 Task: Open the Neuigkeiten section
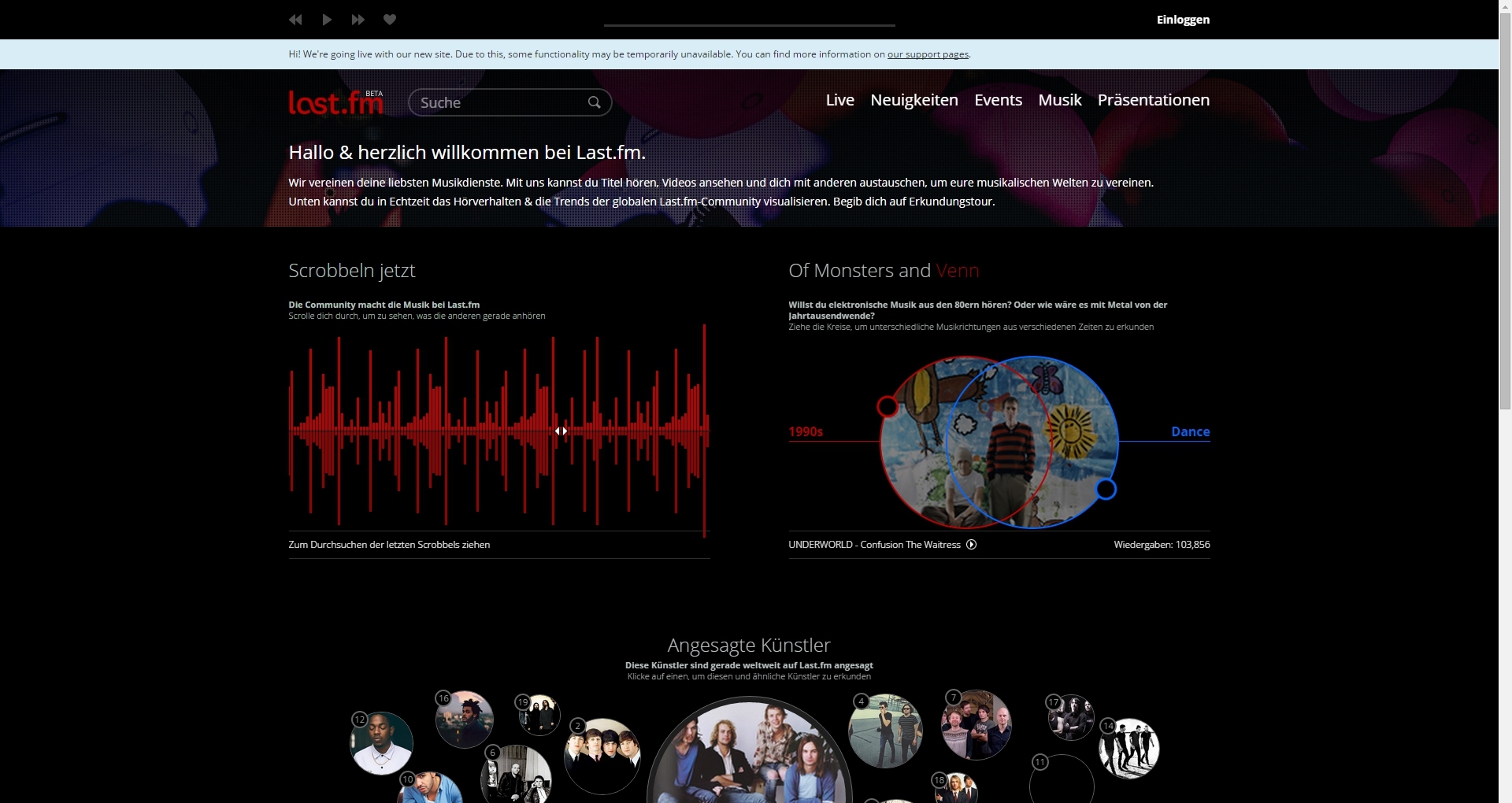pos(913,100)
